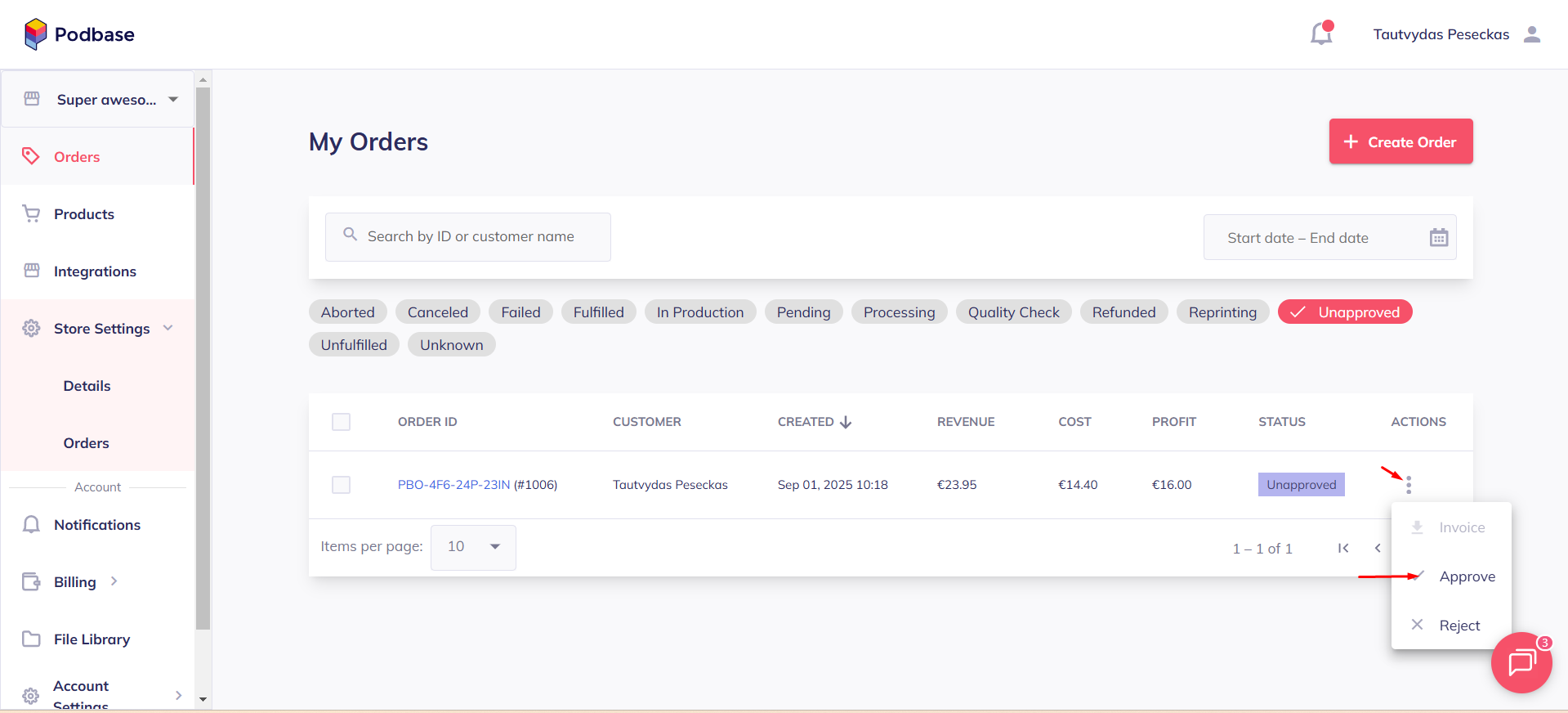1568x713 pixels.
Task: Click the user profile avatar icon
Action: coord(1532,34)
